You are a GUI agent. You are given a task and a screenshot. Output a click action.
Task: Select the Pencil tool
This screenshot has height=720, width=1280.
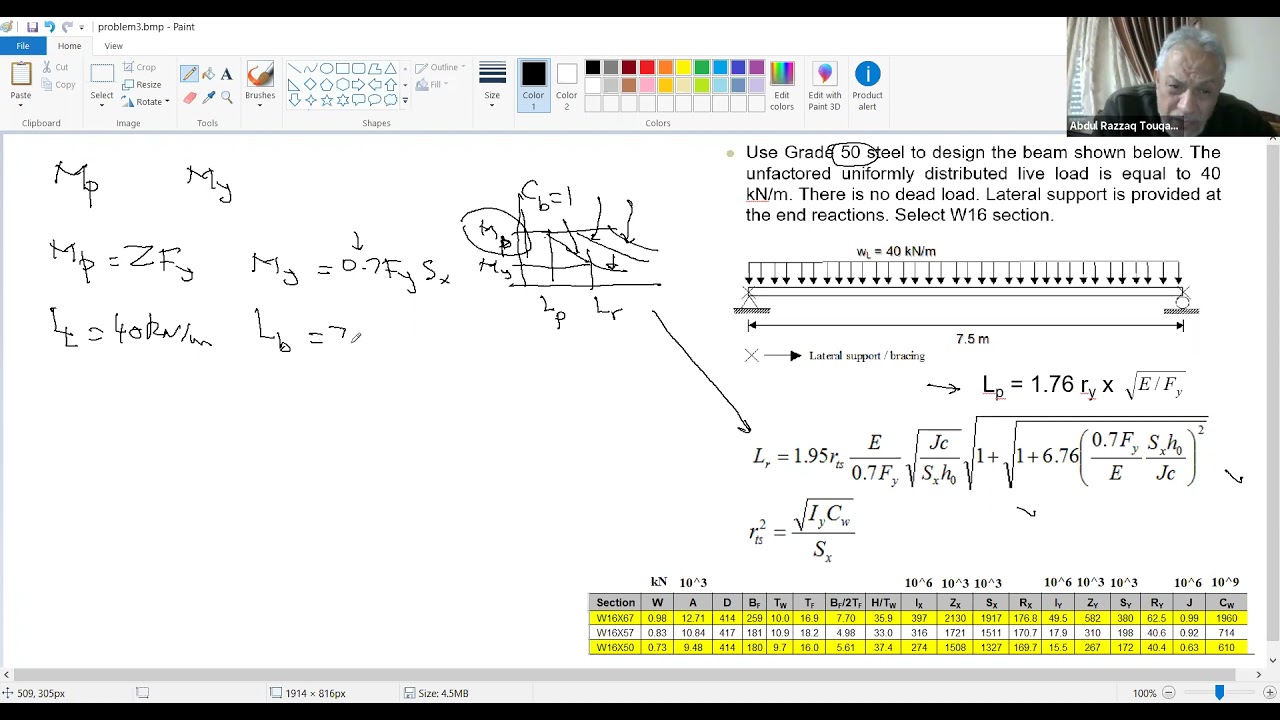pos(189,73)
